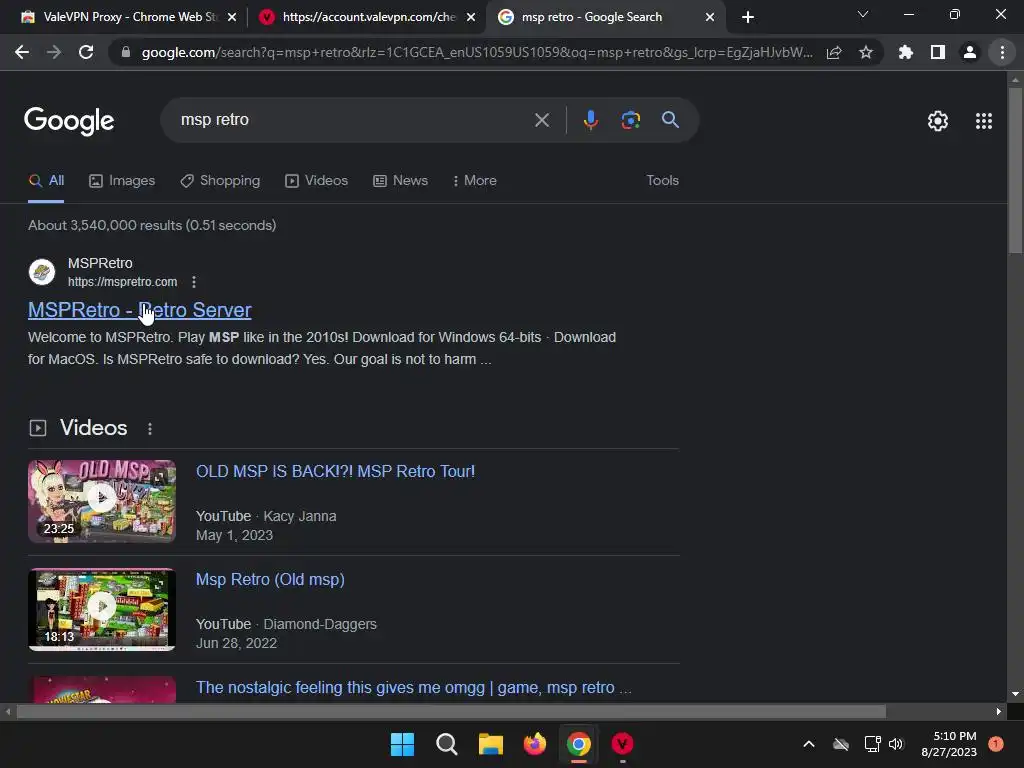Close the msp retro Google Search tab
Image resolution: width=1024 pixels, height=768 pixels.
pos(710,17)
